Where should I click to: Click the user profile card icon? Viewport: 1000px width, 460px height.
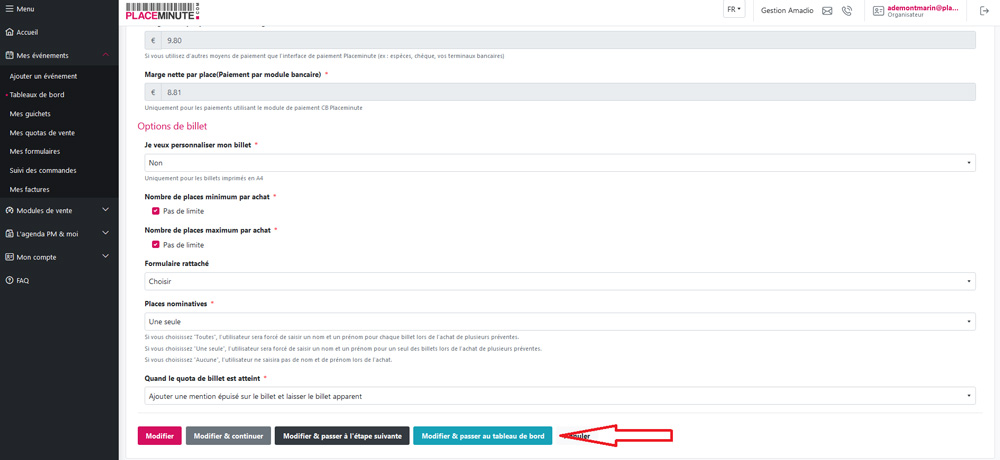(x=878, y=11)
